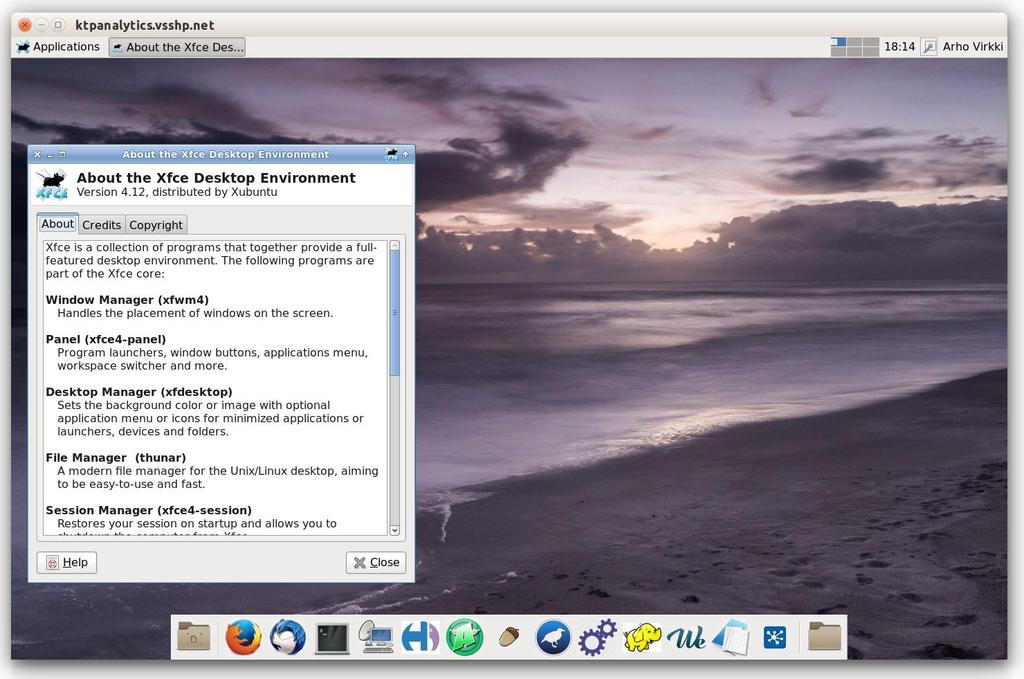Image resolution: width=1024 pixels, height=679 pixels.
Task: Launch the blue H application in the dock
Action: pyautogui.click(x=420, y=637)
